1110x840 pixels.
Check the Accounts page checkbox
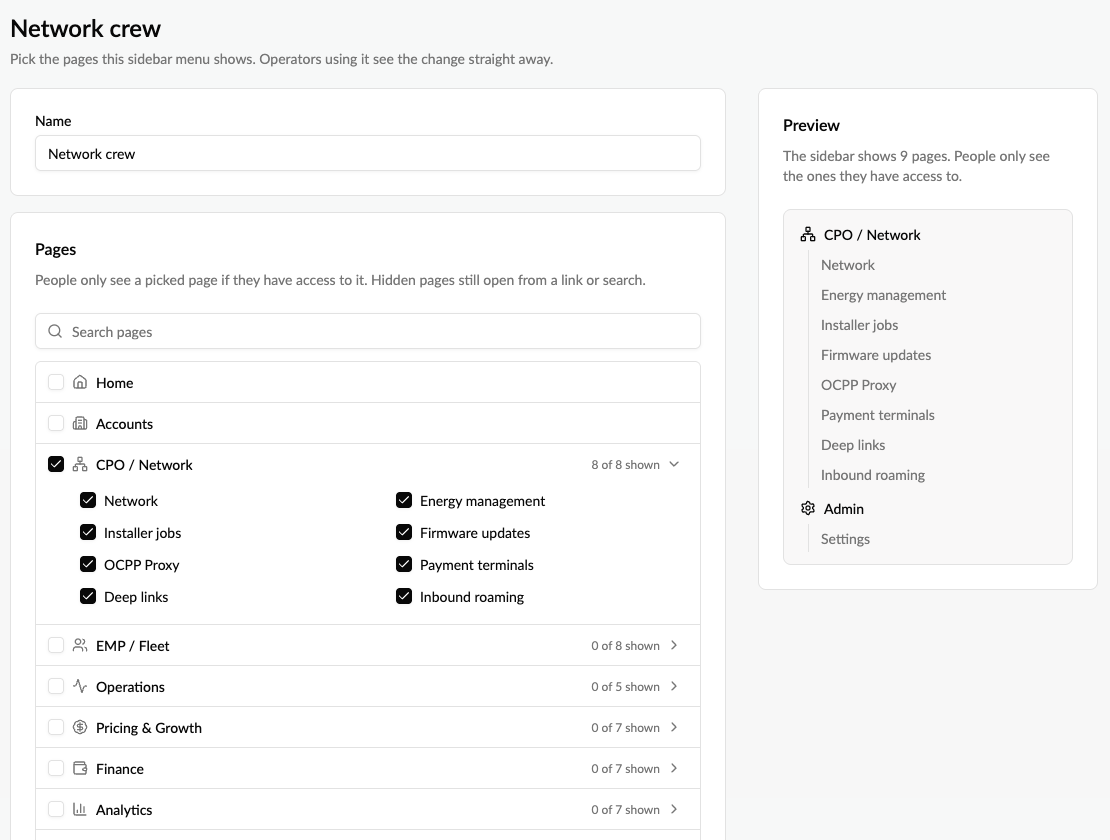coord(56,423)
